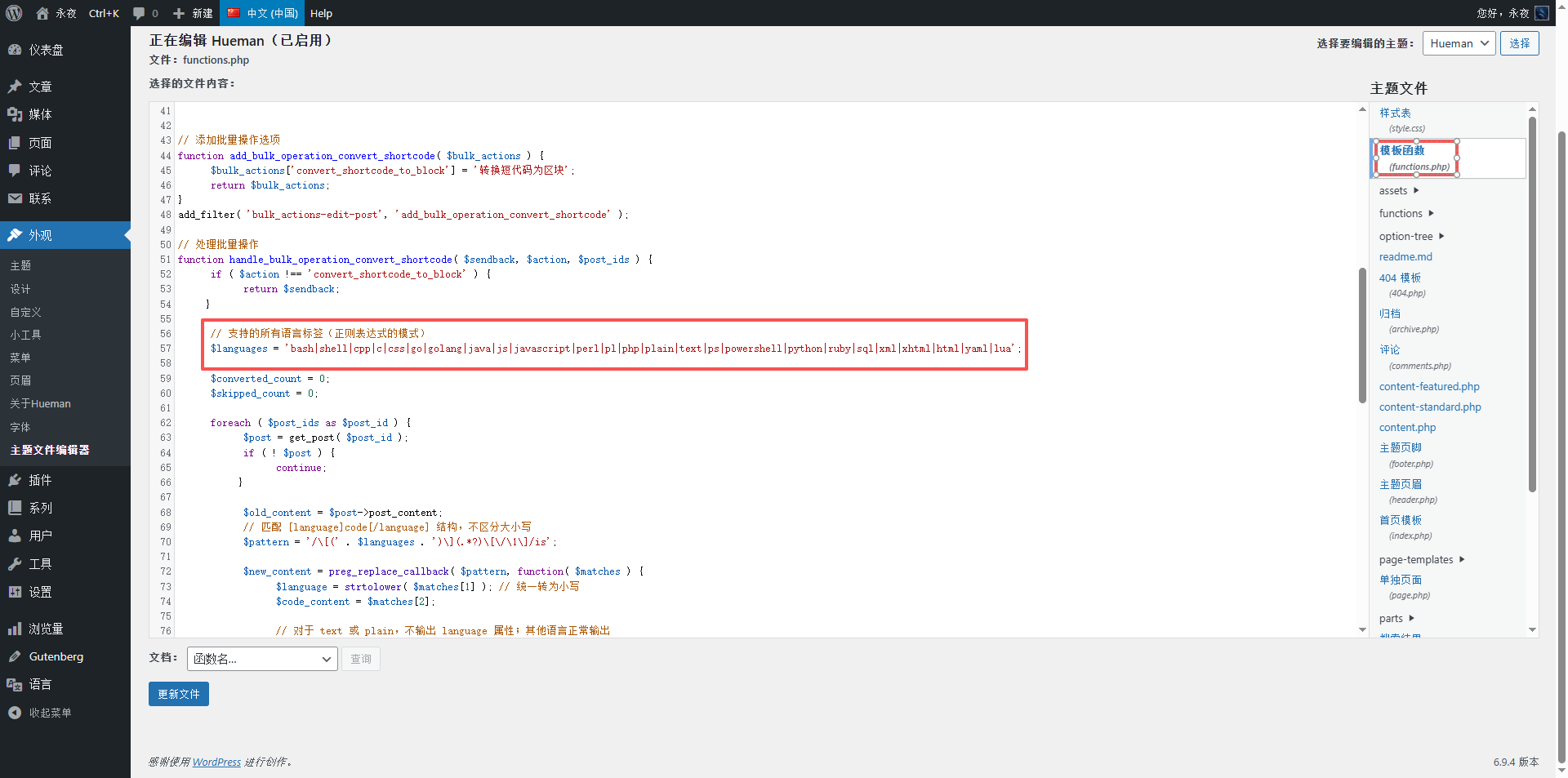Open 文章 posts pin icon

click(15, 87)
